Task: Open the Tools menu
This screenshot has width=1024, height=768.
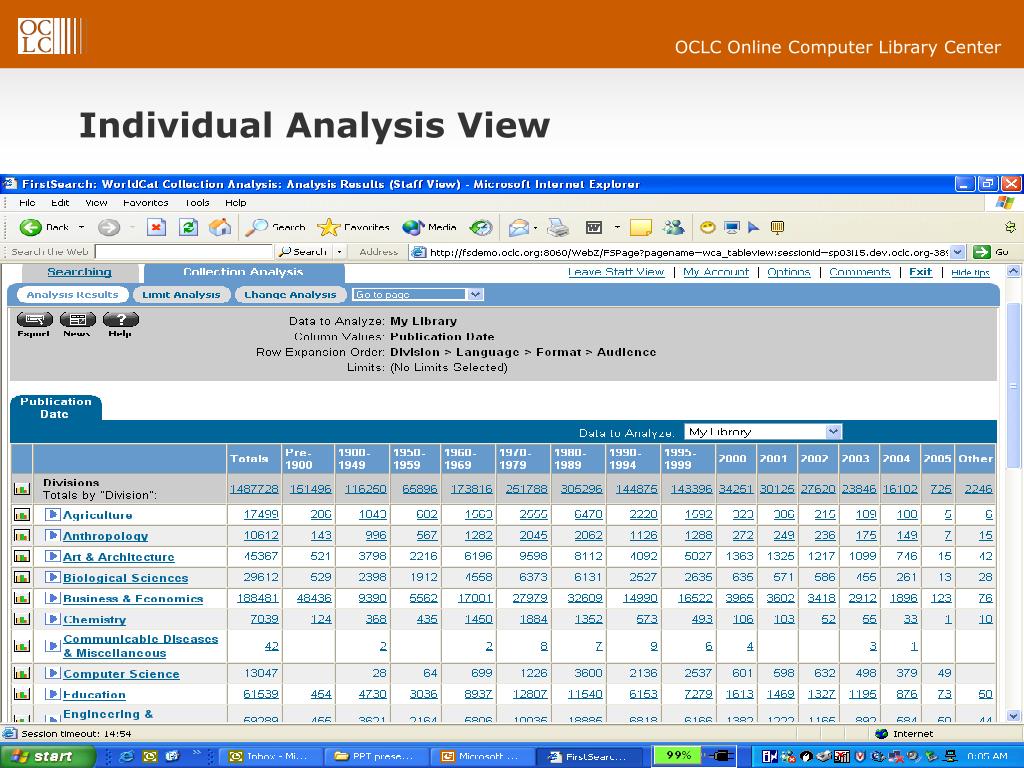Action: [197, 202]
